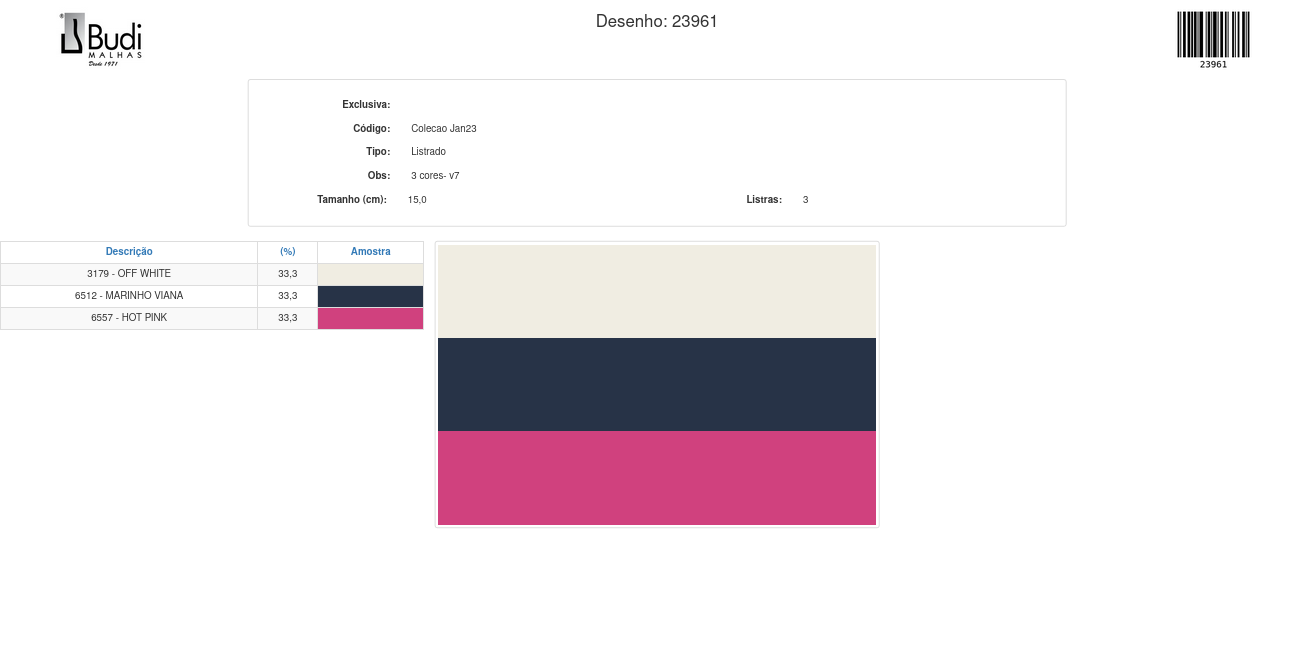Pick the off white sample swatch in table
Screen dimensions: 1310x655
[x=370, y=275]
